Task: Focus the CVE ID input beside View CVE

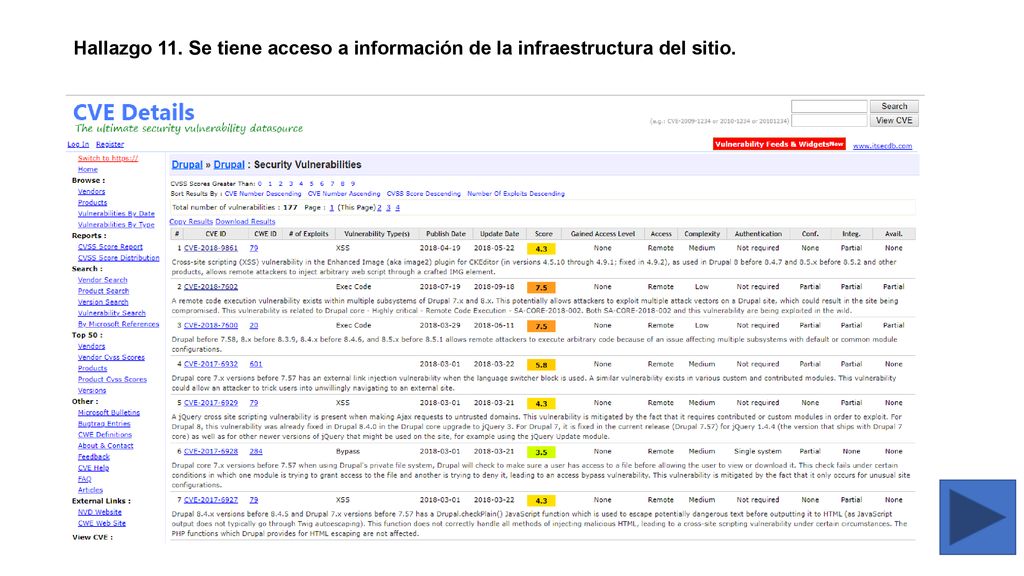Action: click(829, 121)
